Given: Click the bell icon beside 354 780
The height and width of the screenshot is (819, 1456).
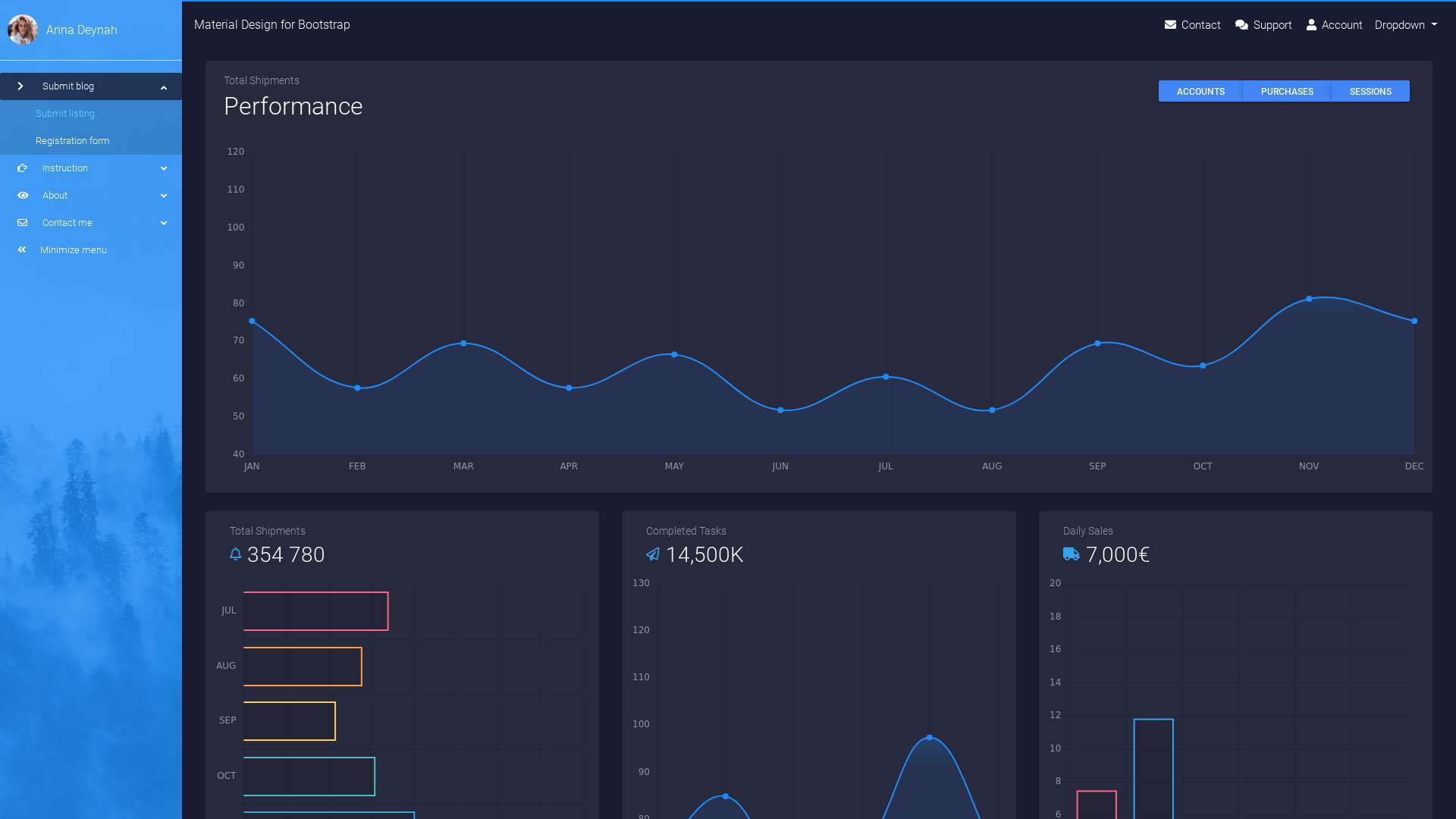Looking at the screenshot, I should pyautogui.click(x=235, y=554).
